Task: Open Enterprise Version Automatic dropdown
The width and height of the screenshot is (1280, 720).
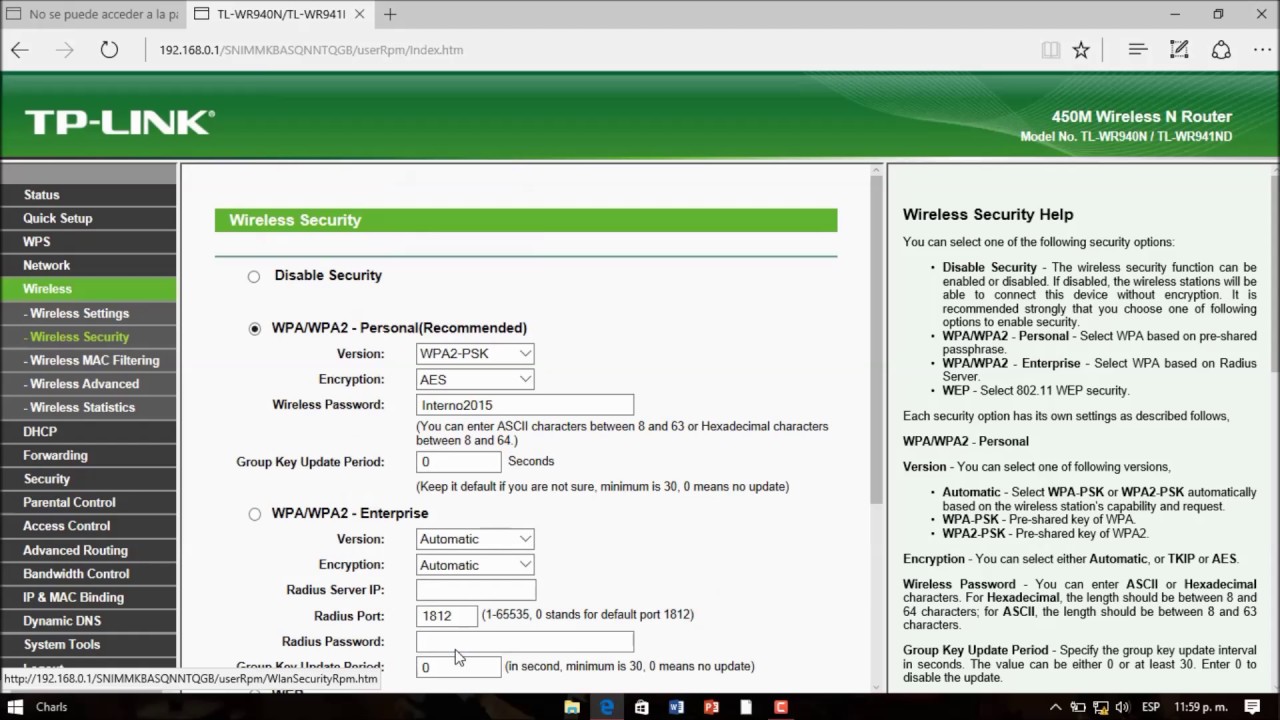Action: click(x=475, y=539)
